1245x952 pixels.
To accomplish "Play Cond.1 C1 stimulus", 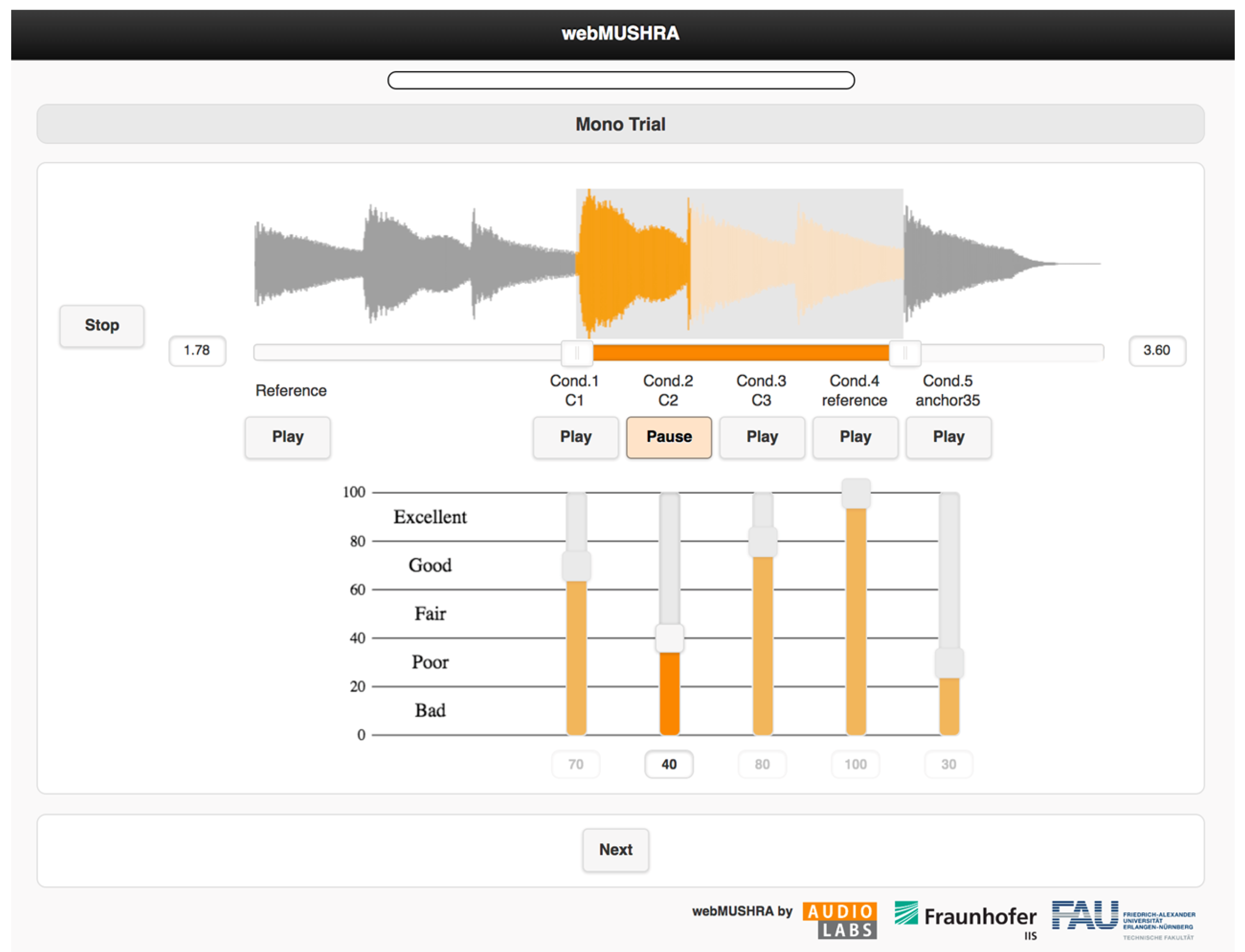I will point(575,437).
